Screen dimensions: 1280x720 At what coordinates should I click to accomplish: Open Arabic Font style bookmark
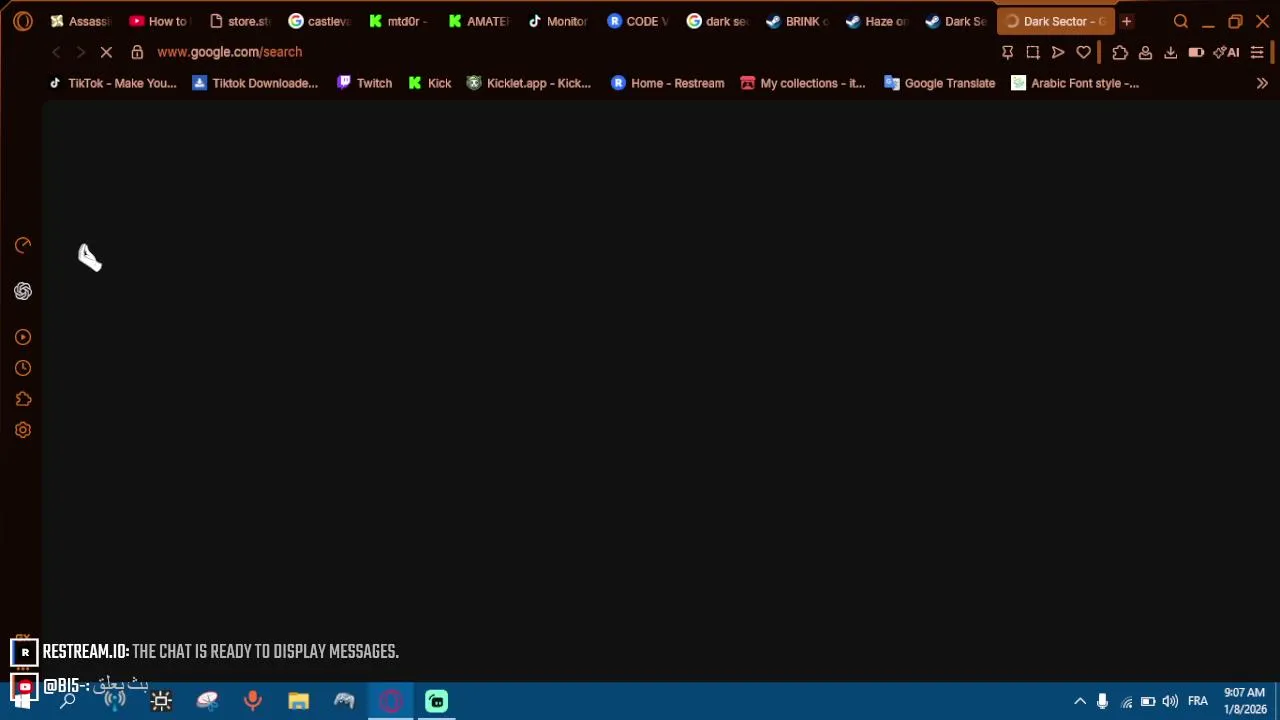point(1075,83)
